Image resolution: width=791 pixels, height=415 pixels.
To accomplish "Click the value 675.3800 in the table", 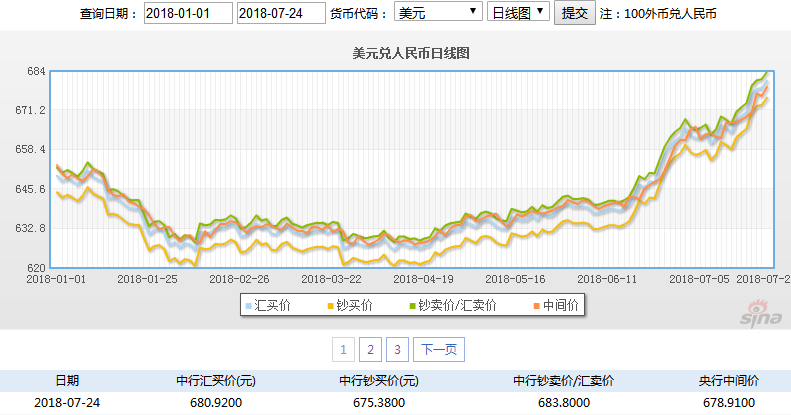I will (x=379, y=403).
